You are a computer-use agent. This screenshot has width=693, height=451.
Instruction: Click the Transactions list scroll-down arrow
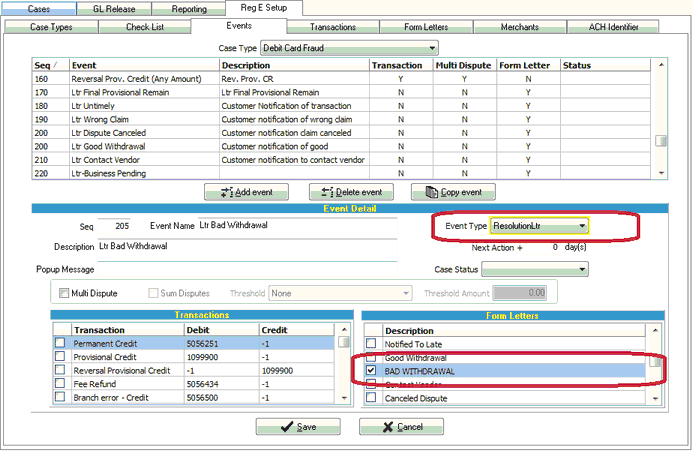pos(344,398)
